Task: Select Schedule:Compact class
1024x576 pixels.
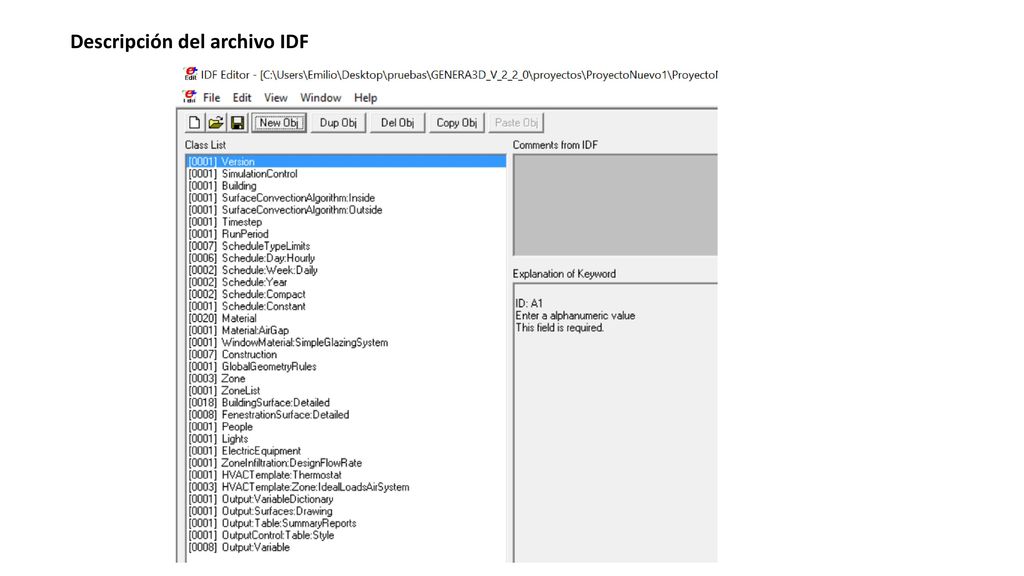Action: pos(346,294)
